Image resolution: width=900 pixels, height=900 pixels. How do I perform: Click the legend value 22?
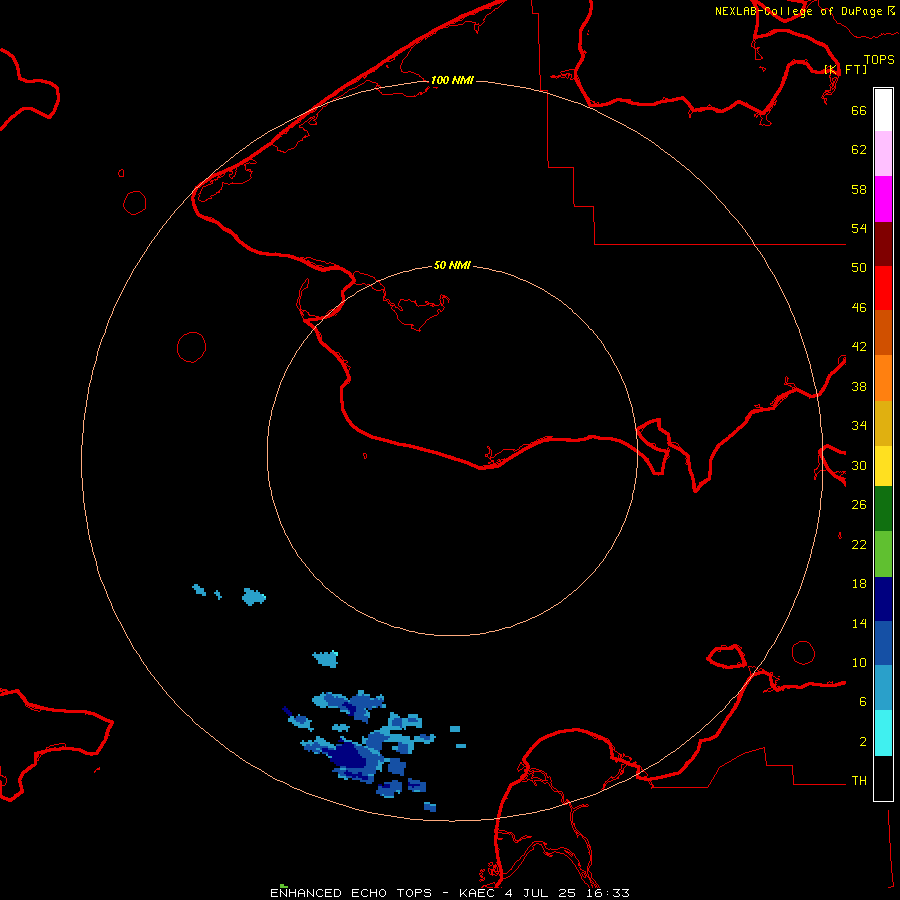[859, 544]
